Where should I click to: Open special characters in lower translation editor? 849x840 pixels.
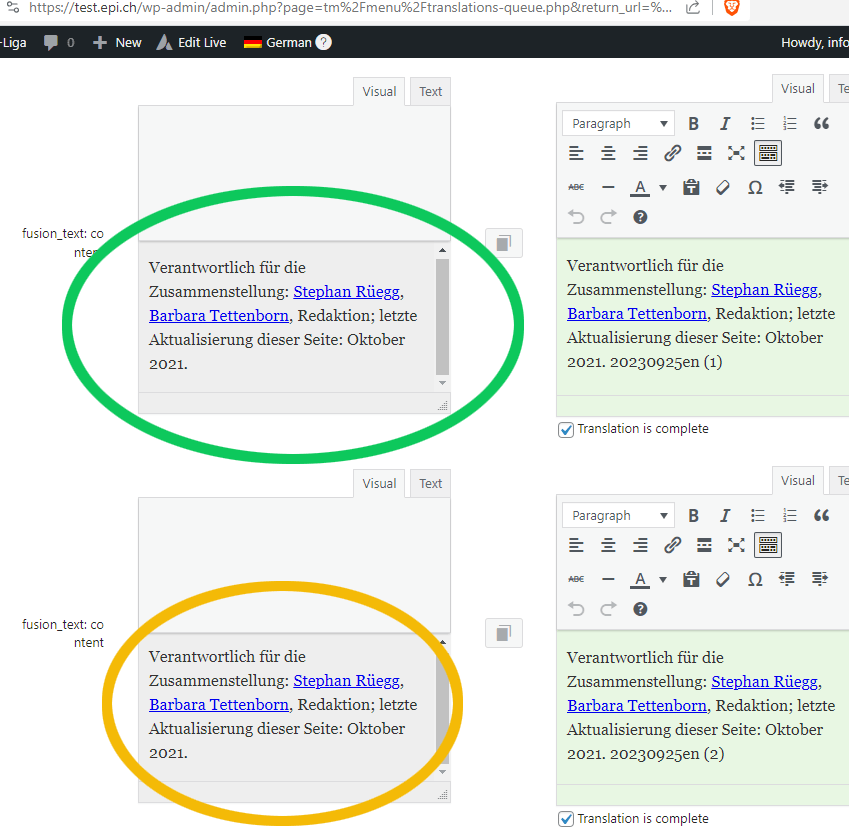(755, 579)
